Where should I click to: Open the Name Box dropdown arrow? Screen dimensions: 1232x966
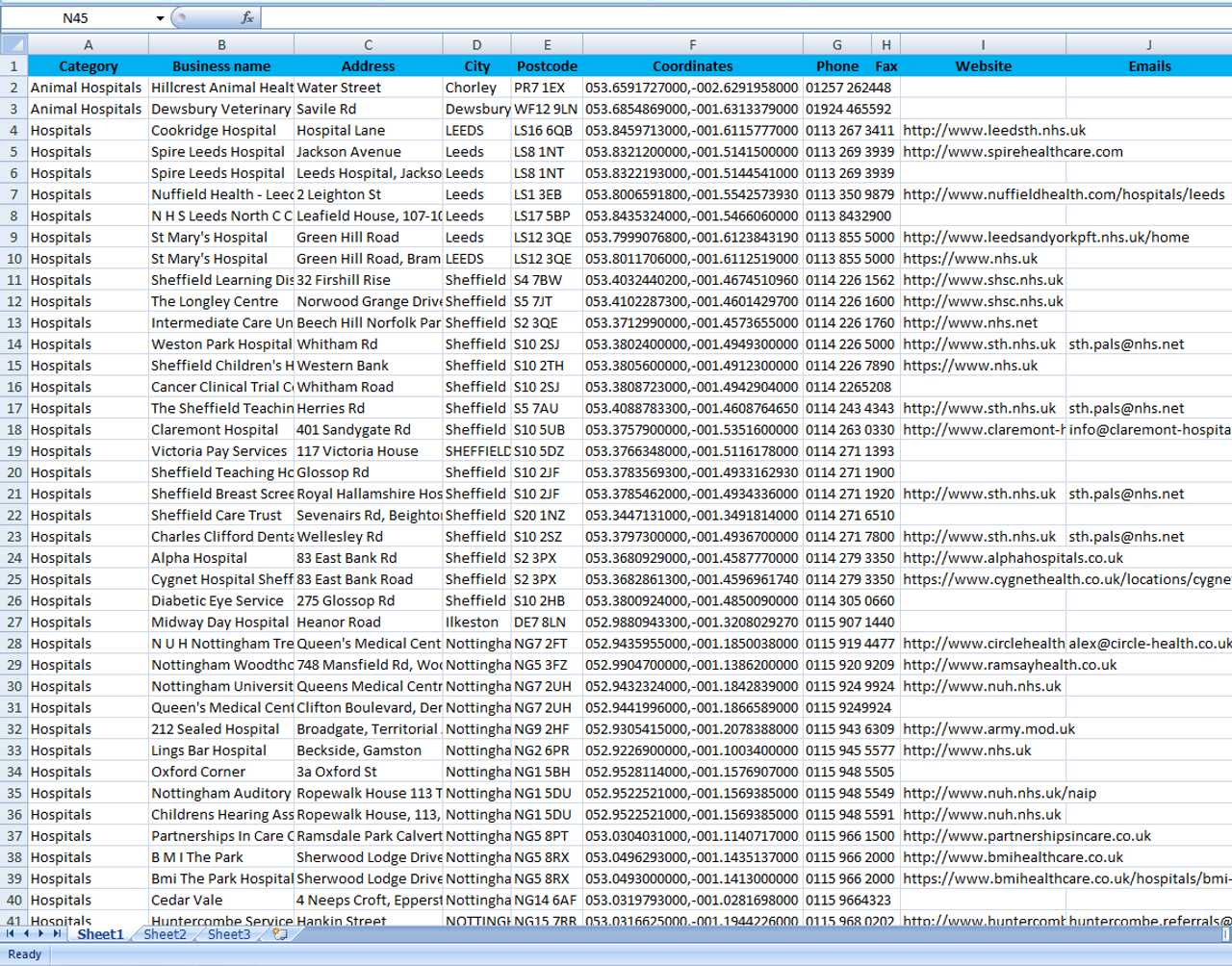(160, 18)
